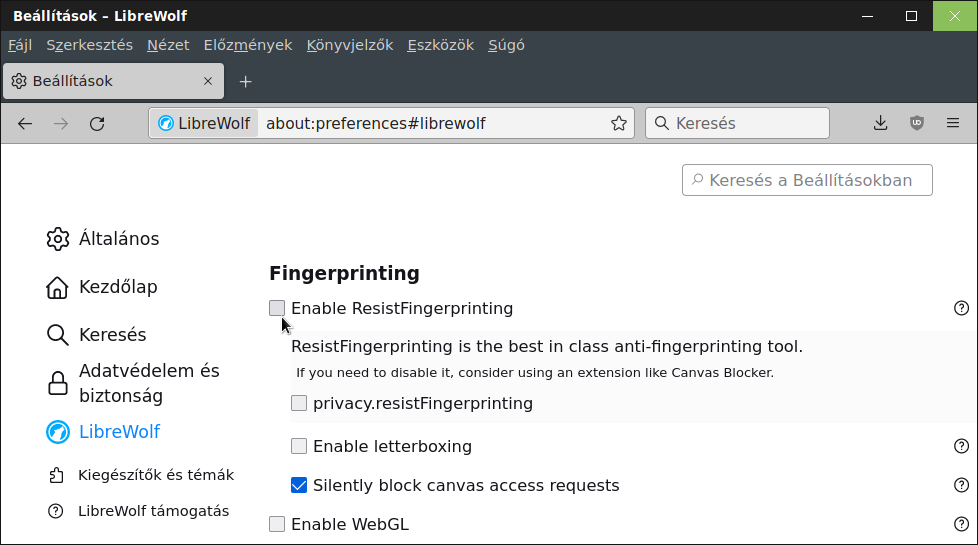
Task: Open the Előzmények menu
Action: click(248, 45)
